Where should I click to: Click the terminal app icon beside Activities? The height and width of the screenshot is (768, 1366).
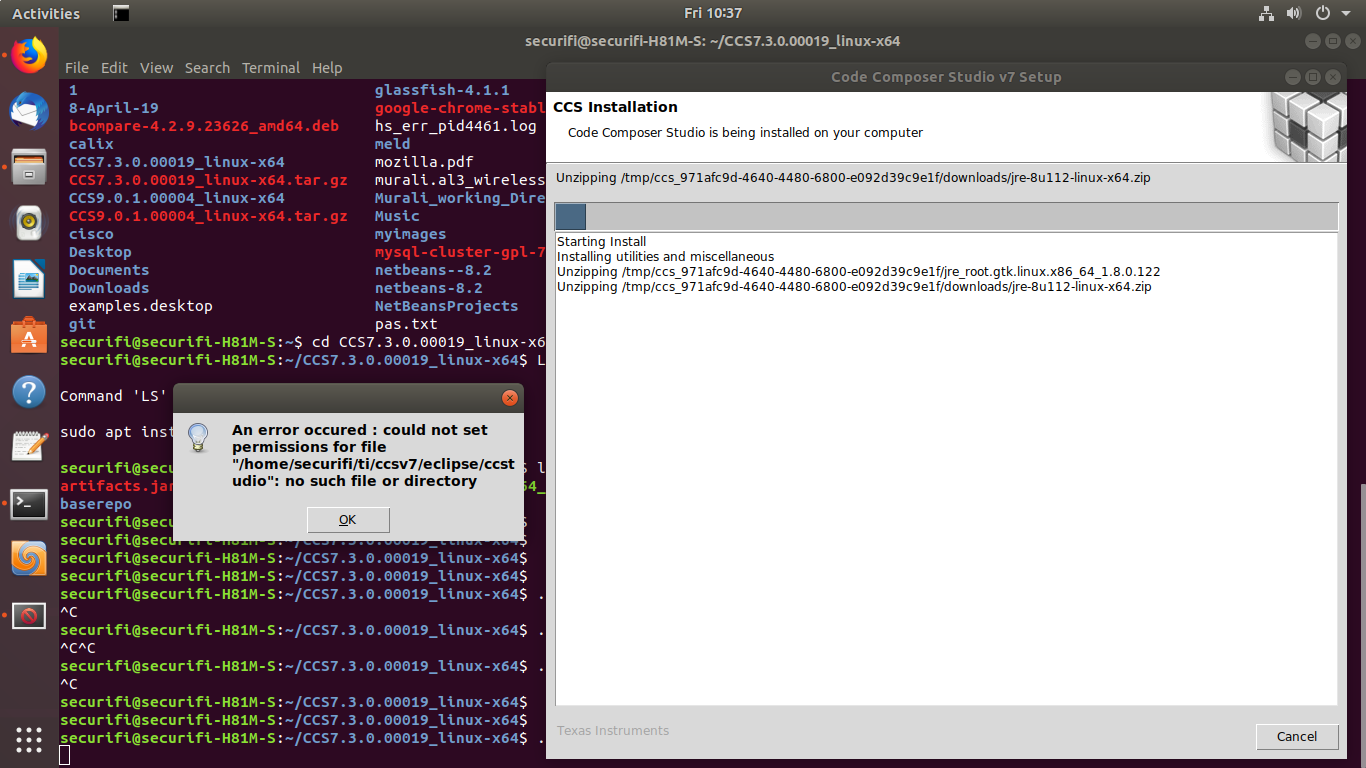121,13
